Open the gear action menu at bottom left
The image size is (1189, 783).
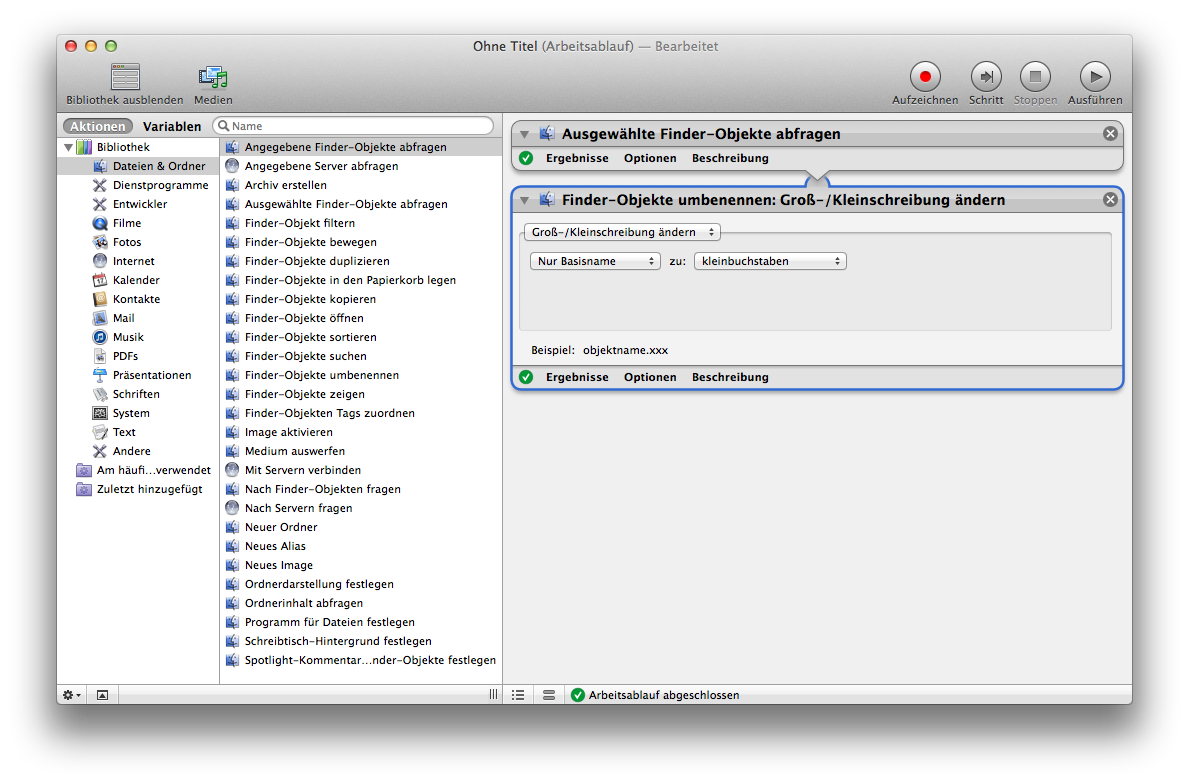tap(72, 695)
